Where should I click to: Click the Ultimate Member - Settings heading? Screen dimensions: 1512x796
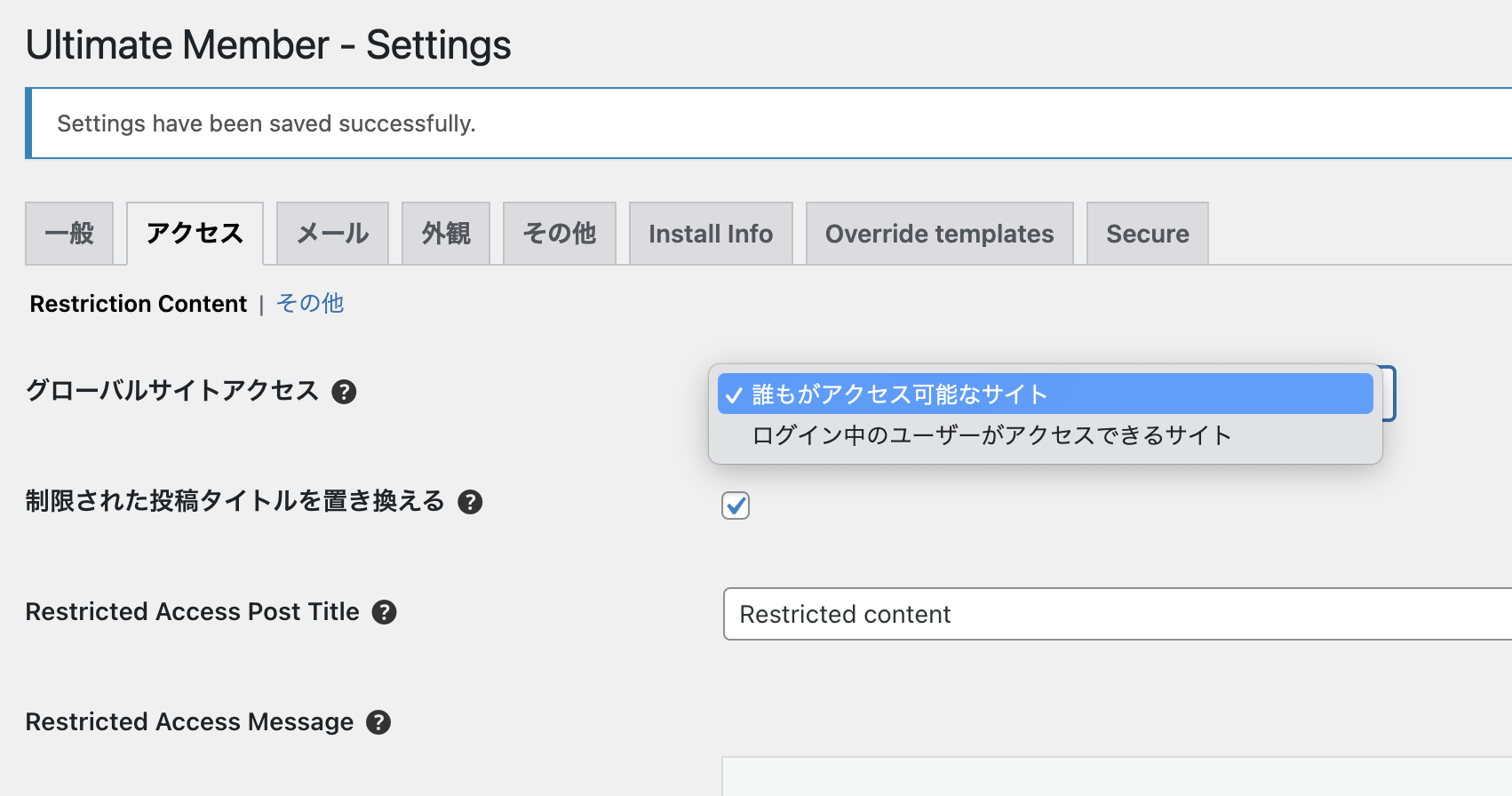pyautogui.click(x=268, y=44)
